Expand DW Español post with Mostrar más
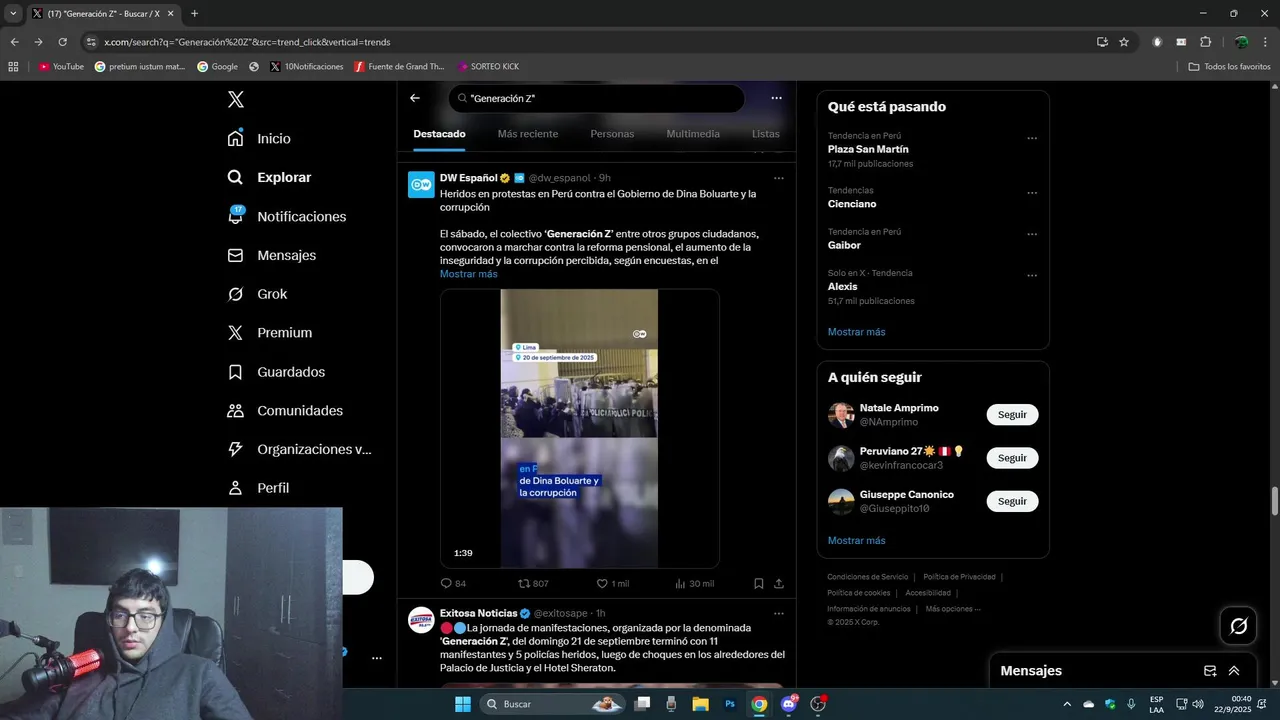This screenshot has height=720, width=1280. [468, 274]
